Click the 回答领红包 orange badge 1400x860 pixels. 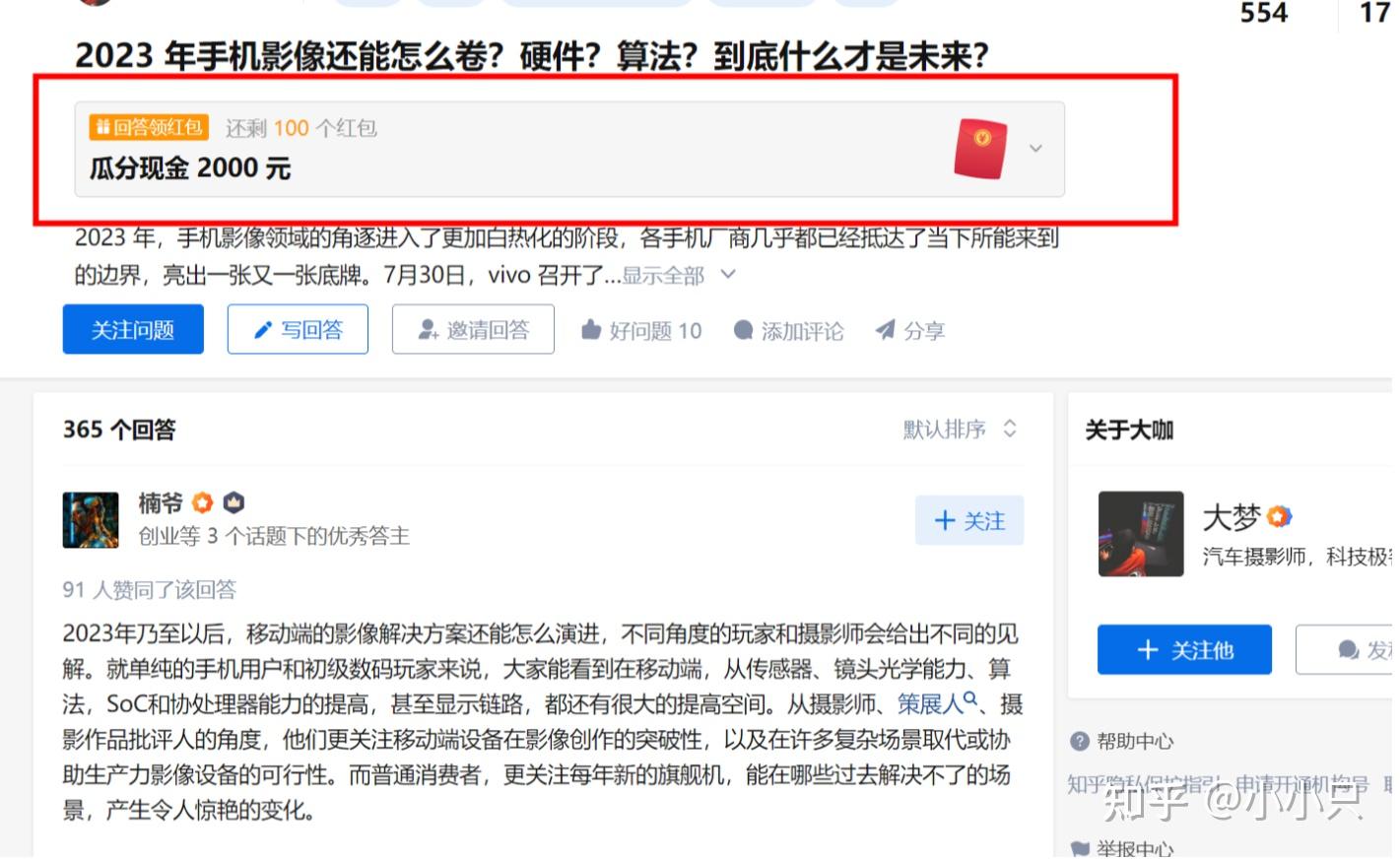(x=149, y=127)
